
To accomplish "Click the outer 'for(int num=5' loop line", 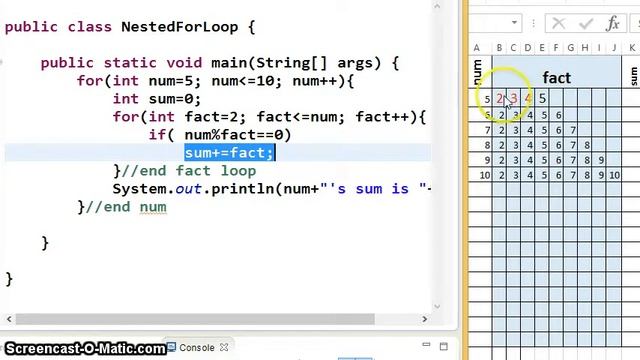I will click(216, 81).
